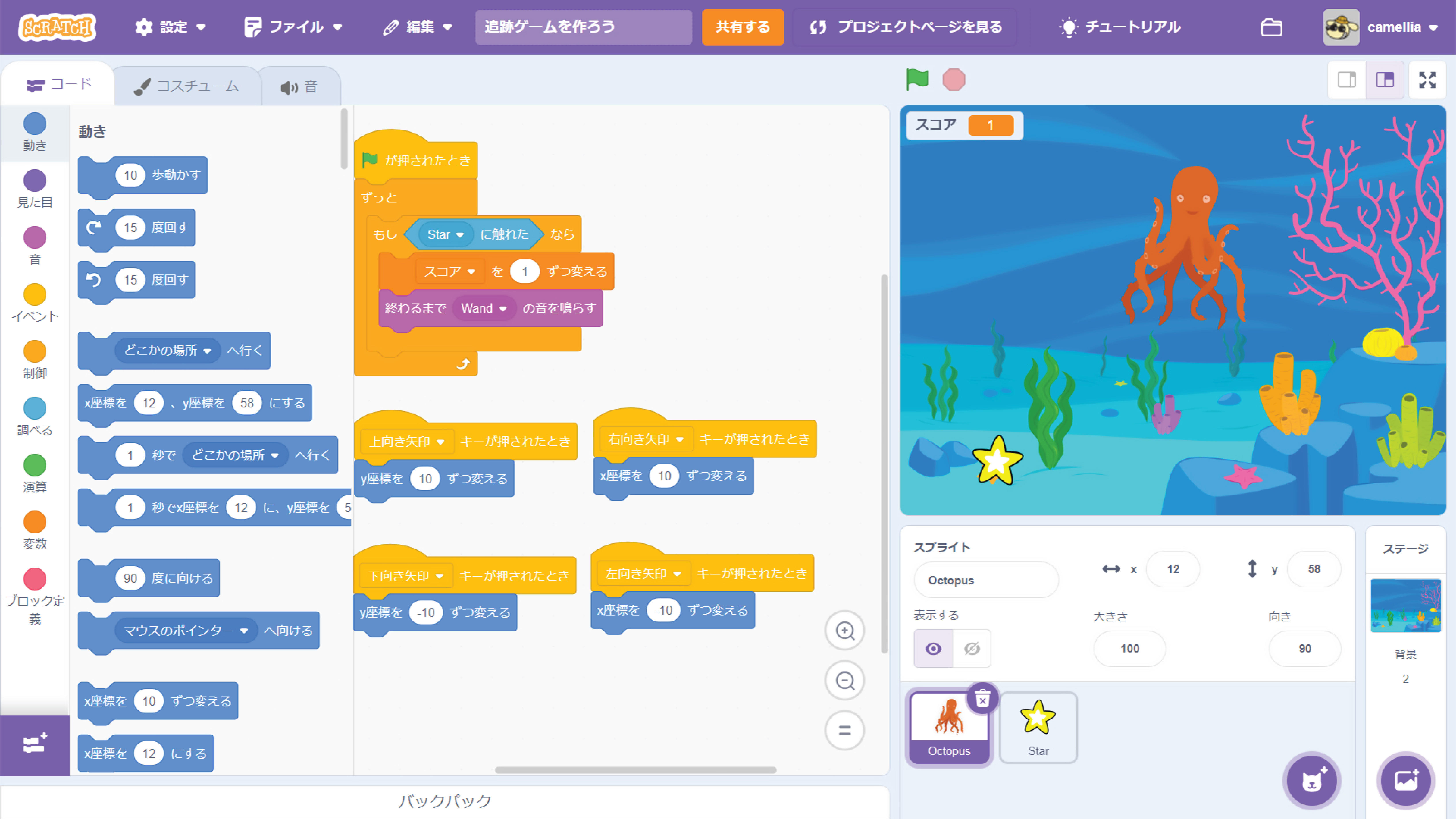Switch to large stage layout
The image size is (1456, 819).
[1385, 80]
